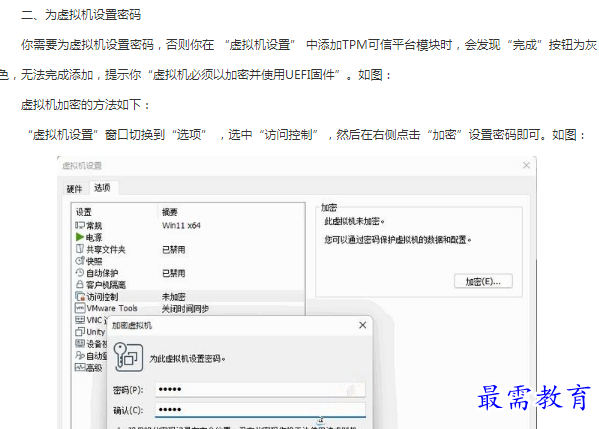Select the 常规 row text
This screenshot has width=599, height=429.
[94, 226]
